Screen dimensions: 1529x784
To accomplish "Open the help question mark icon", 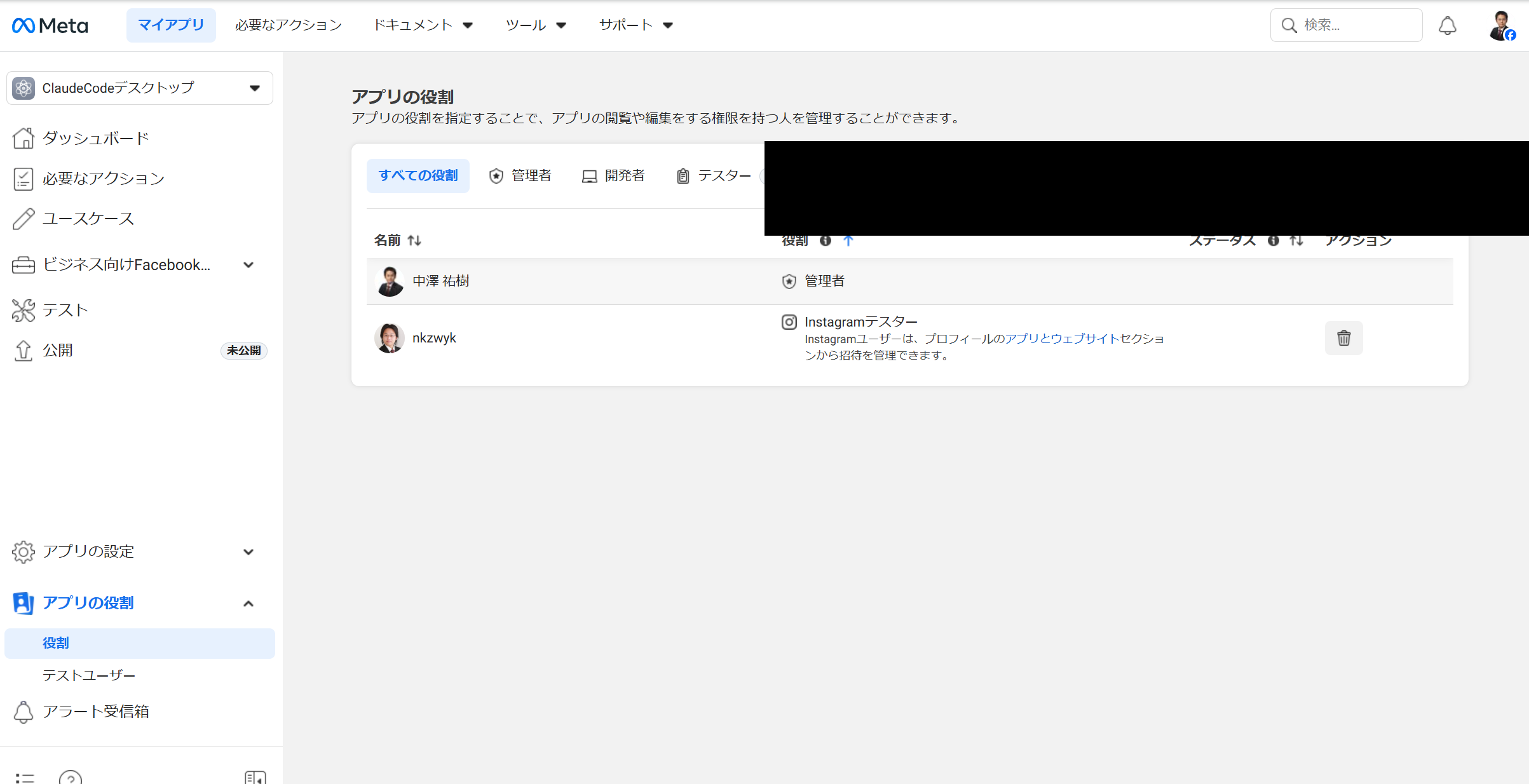I will point(71,778).
